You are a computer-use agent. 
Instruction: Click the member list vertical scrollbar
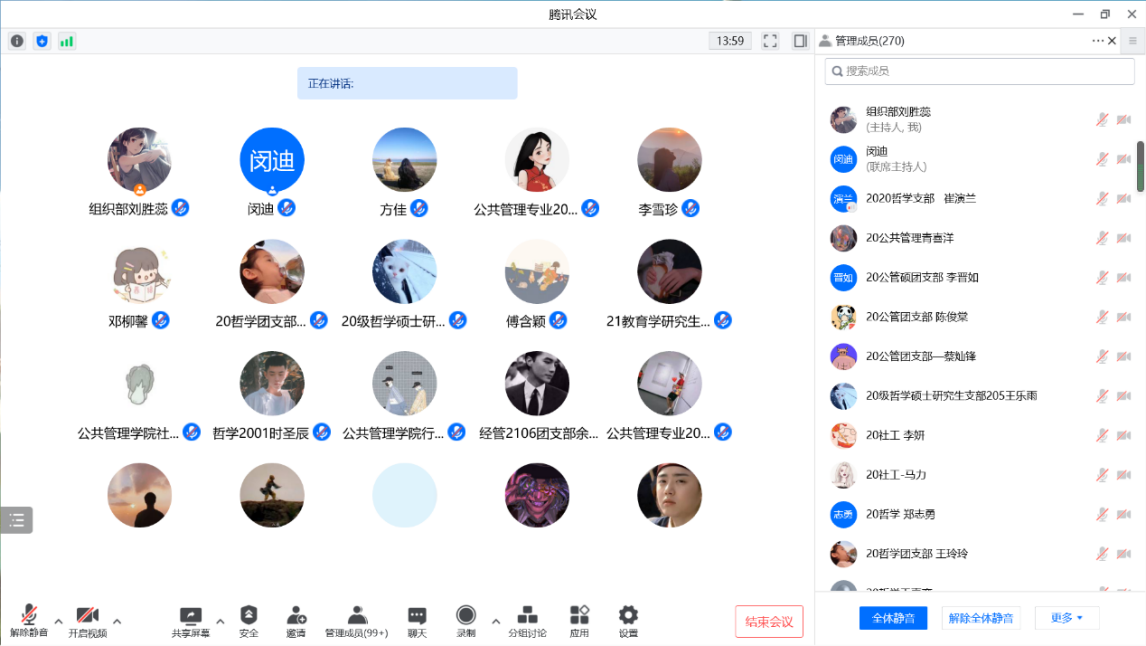[1140, 166]
